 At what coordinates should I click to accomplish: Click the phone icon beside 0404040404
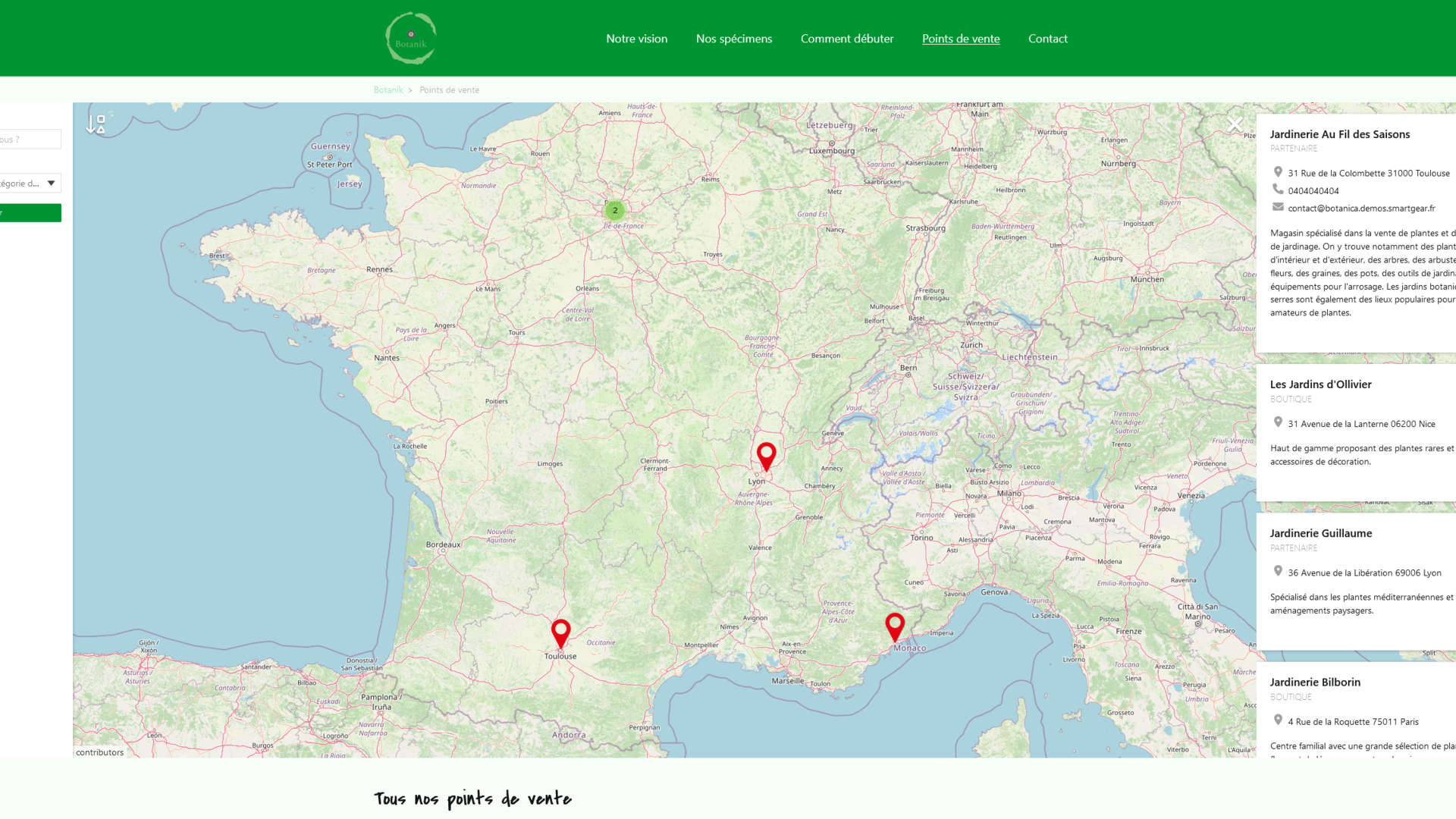pos(1278,190)
